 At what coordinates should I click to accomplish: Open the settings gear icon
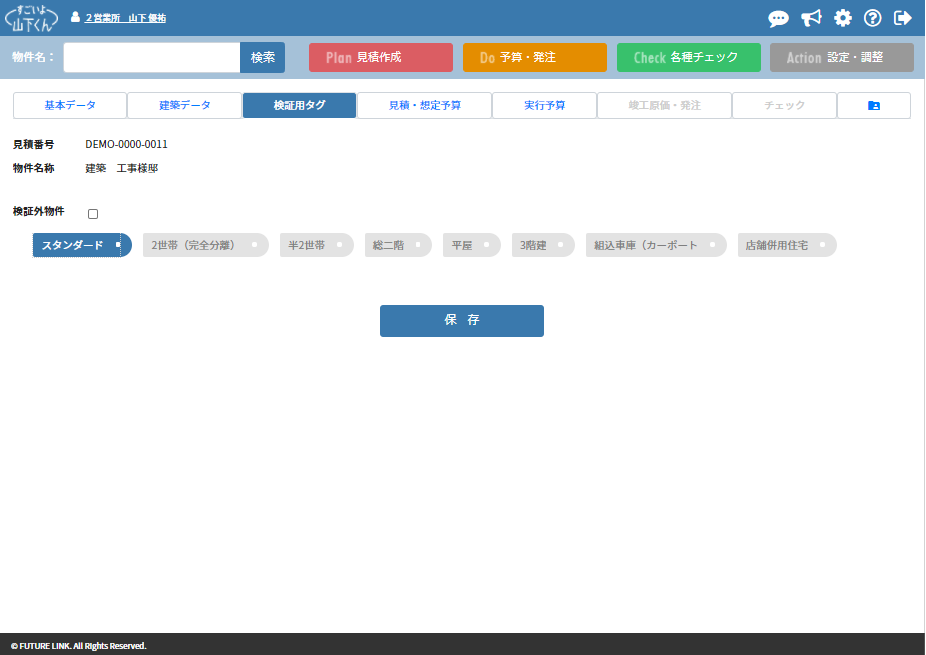coord(843,18)
